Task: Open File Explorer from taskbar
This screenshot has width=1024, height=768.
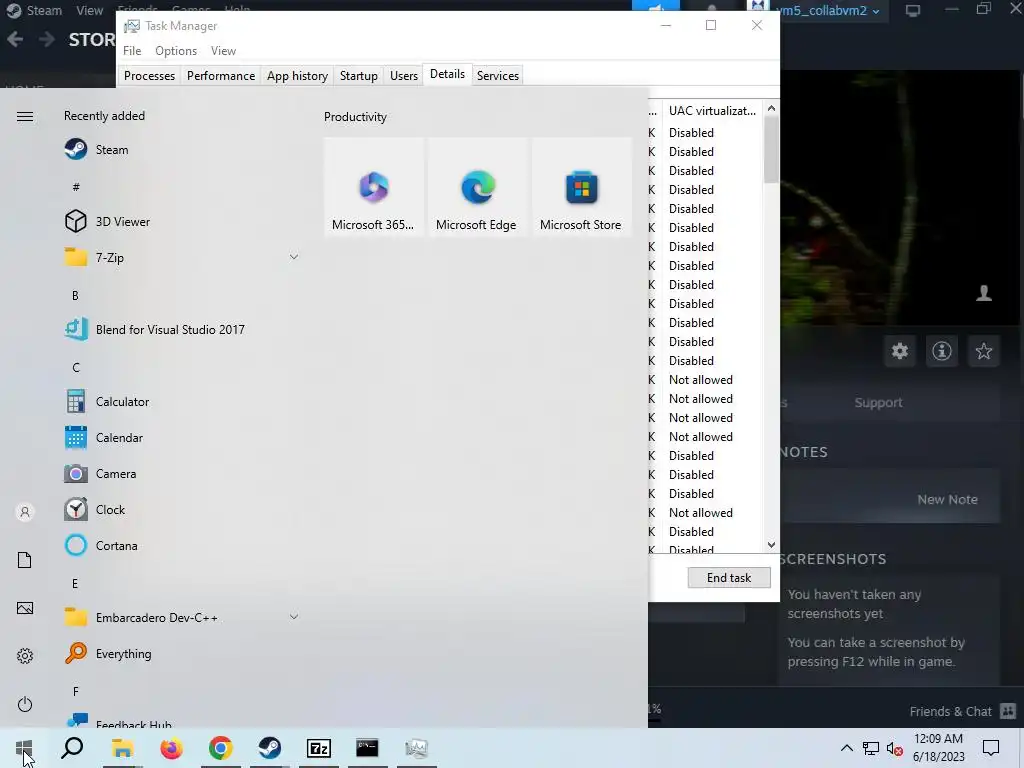Action: [x=122, y=748]
